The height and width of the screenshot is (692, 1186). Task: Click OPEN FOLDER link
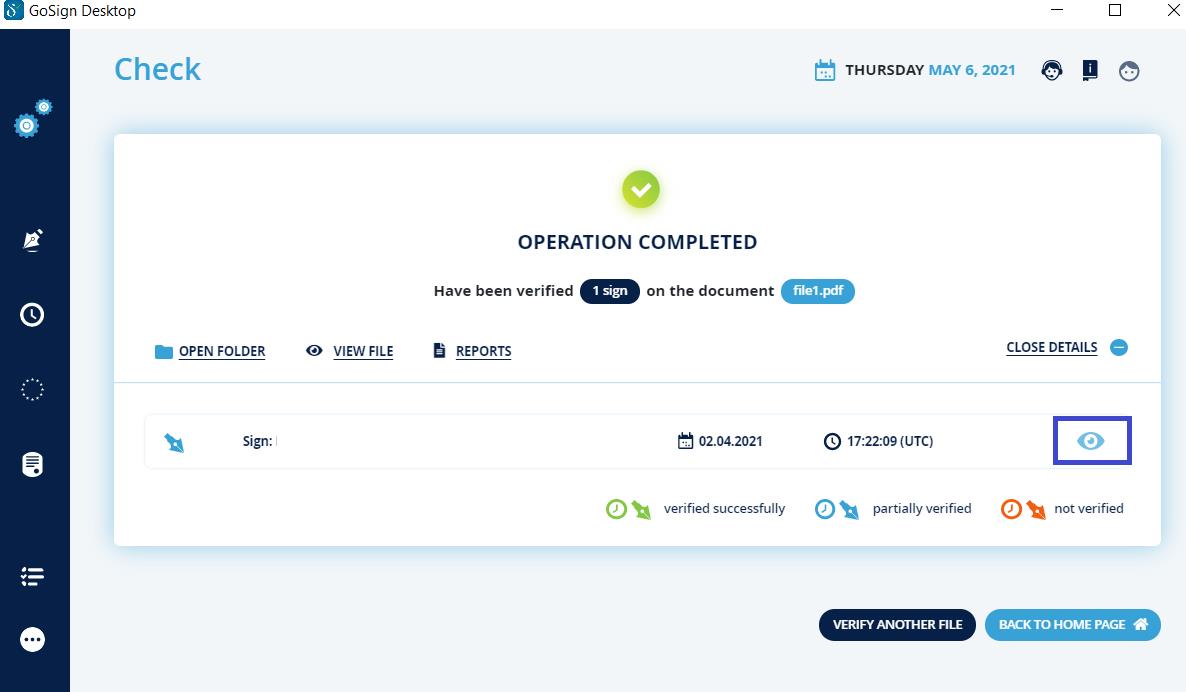click(x=221, y=351)
